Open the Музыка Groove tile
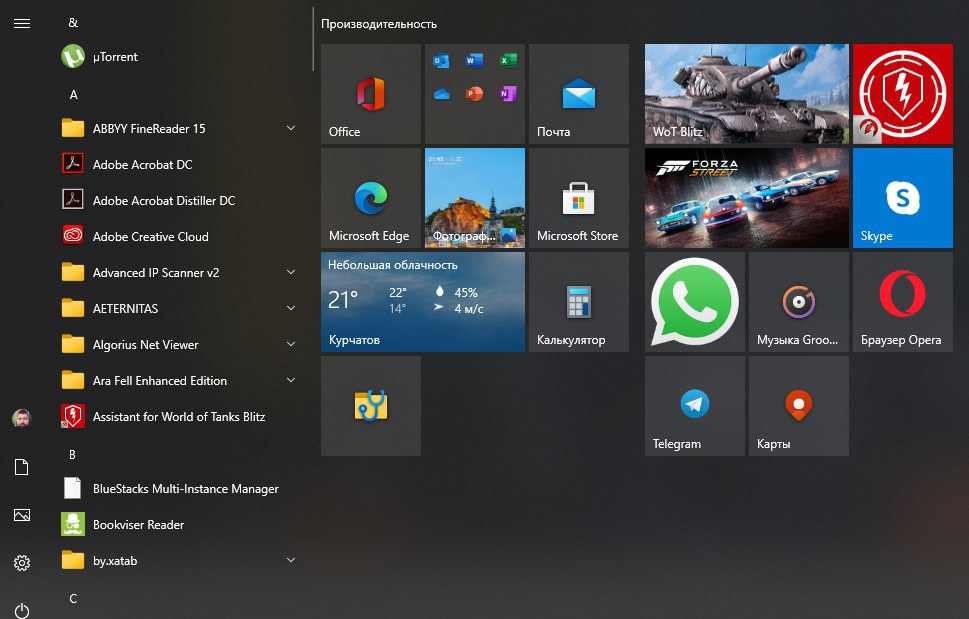The width and height of the screenshot is (969, 619). [x=798, y=301]
